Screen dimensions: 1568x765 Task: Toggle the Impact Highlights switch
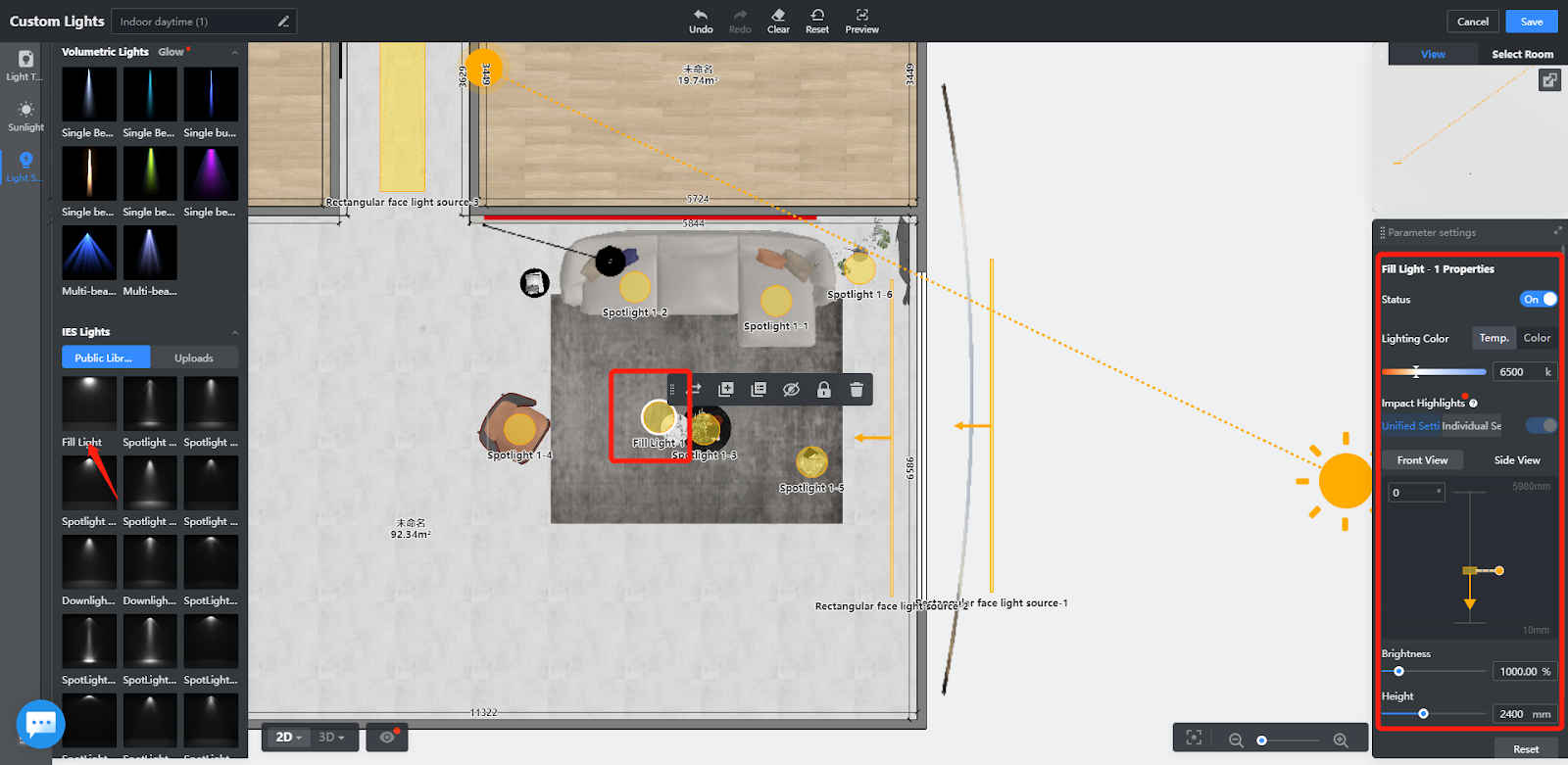click(1542, 425)
